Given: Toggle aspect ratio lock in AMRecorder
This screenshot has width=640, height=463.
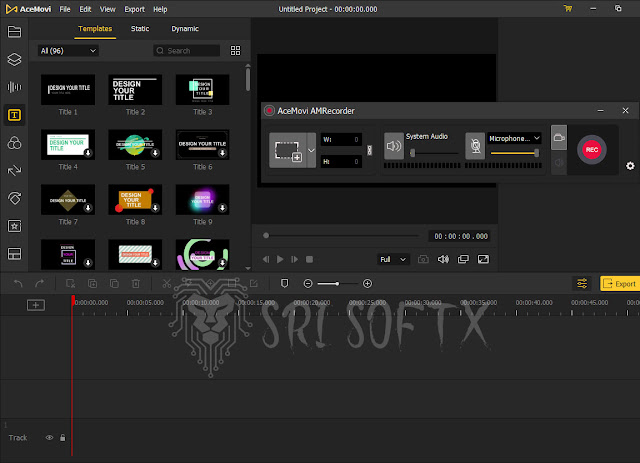Looking at the screenshot, I should pos(369,150).
